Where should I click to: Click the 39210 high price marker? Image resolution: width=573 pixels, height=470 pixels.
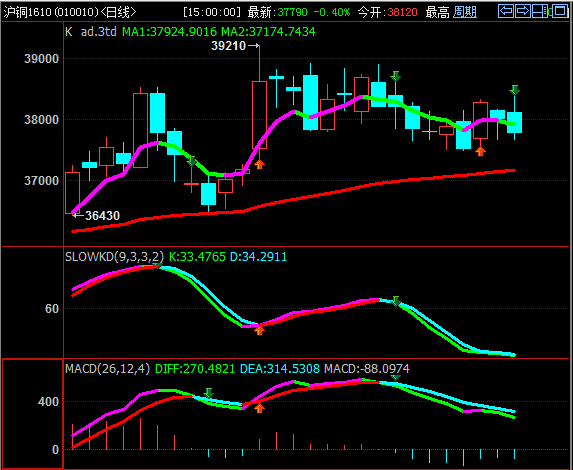pos(235,46)
